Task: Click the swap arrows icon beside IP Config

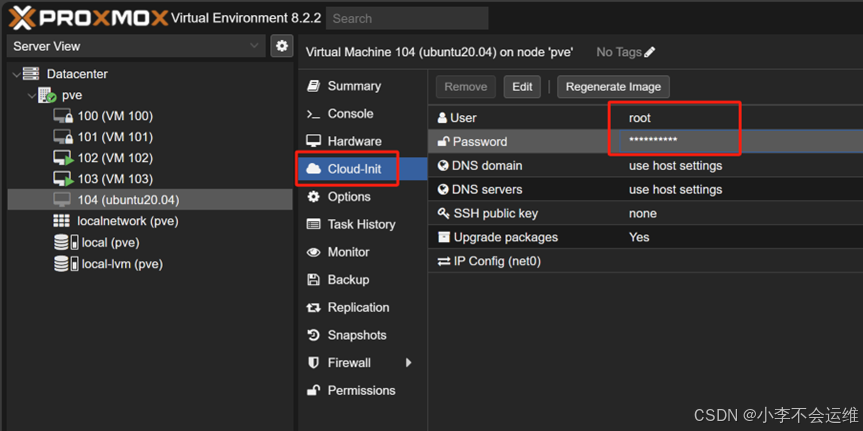Action: (x=444, y=261)
